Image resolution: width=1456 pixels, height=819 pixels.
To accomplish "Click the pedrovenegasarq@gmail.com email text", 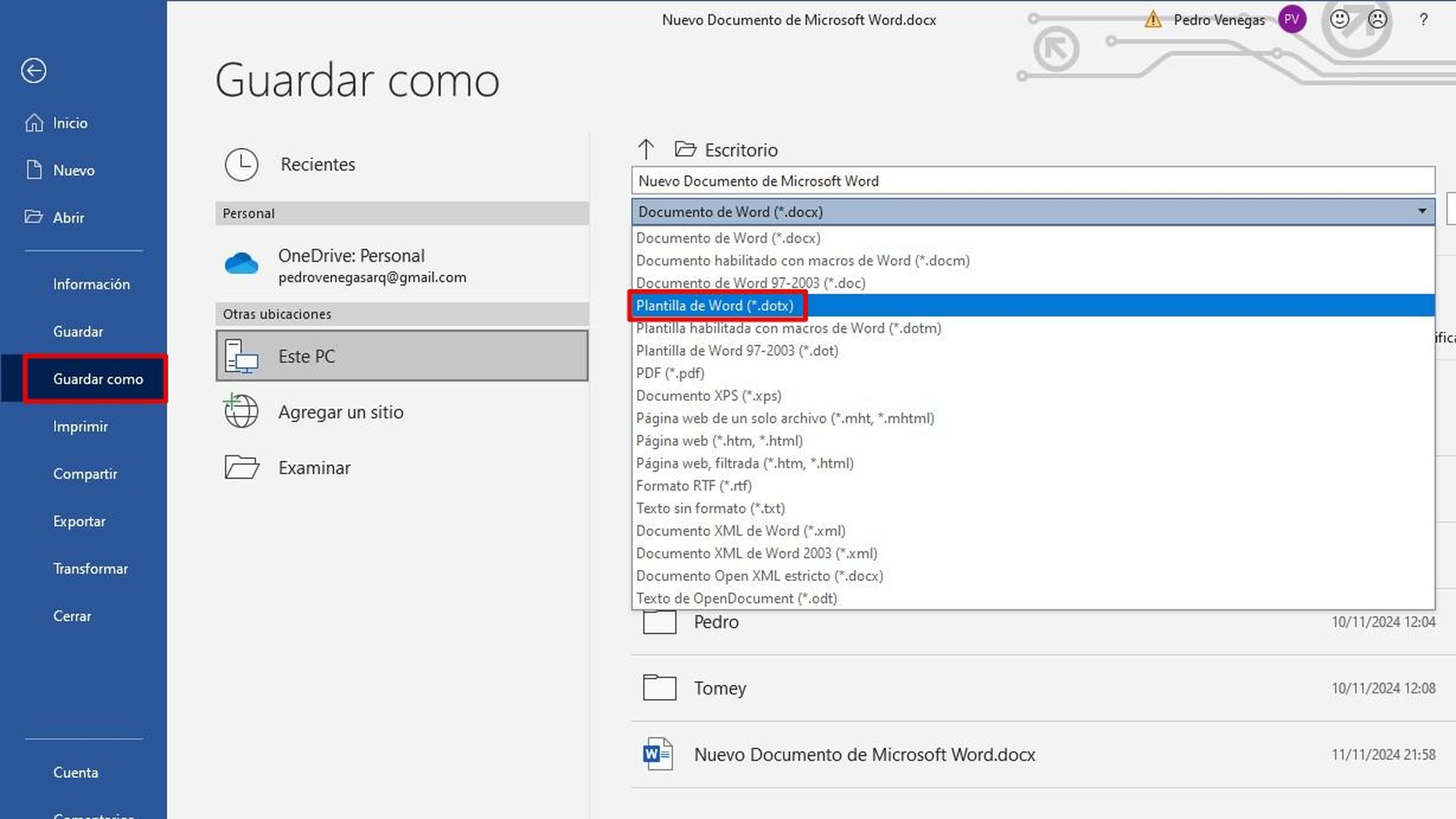I will [372, 278].
